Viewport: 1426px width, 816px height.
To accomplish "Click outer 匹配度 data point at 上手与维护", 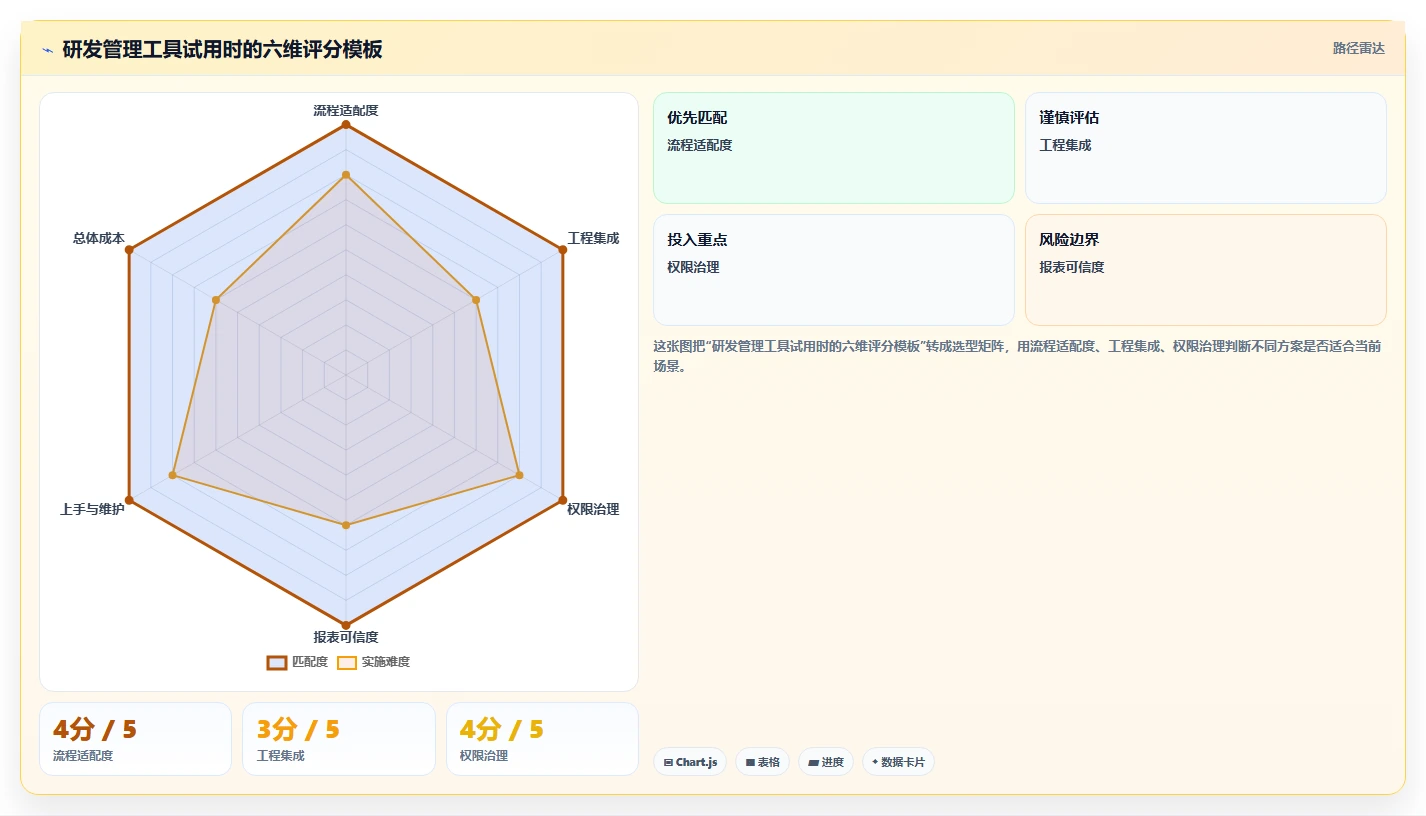I will click(129, 500).
